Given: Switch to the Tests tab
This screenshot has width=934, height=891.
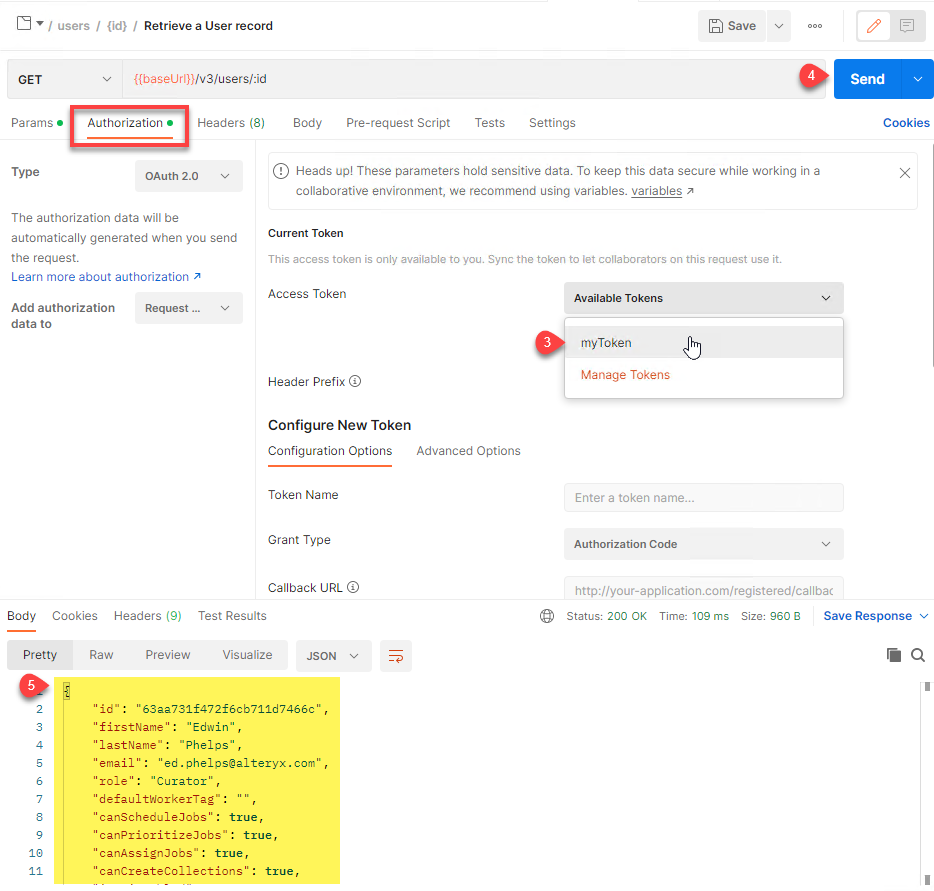Looking at the screenshot, I should [x=489, y=123].
